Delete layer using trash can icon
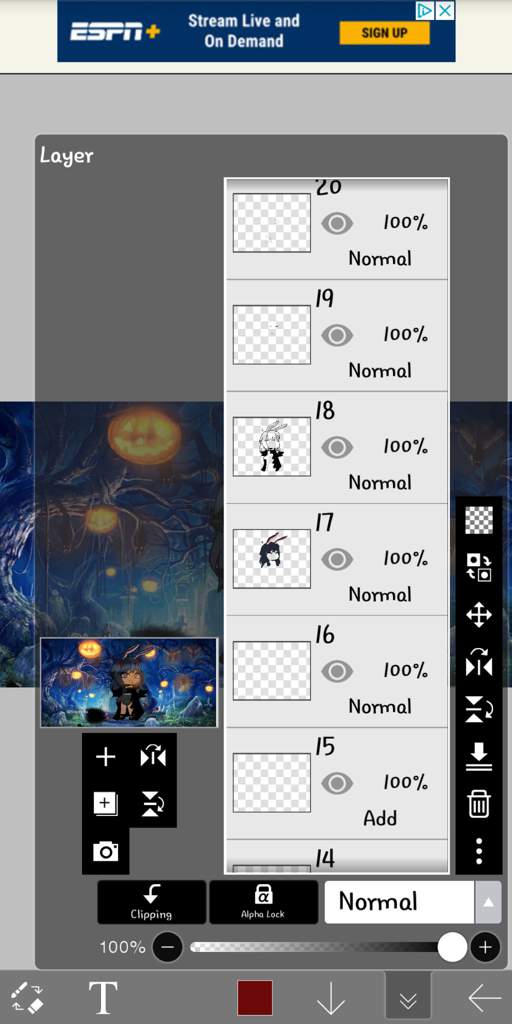 point(479,803)
